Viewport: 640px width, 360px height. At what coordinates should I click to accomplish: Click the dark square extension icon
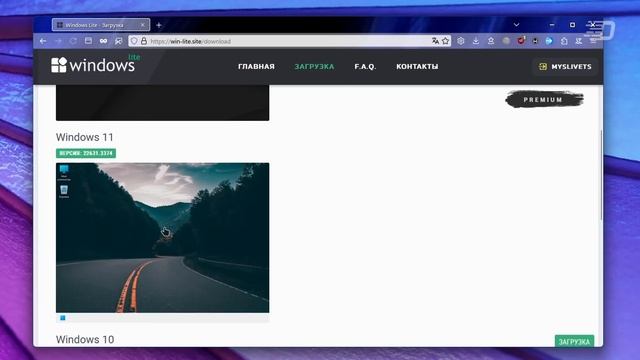click(x=535, y=41)
